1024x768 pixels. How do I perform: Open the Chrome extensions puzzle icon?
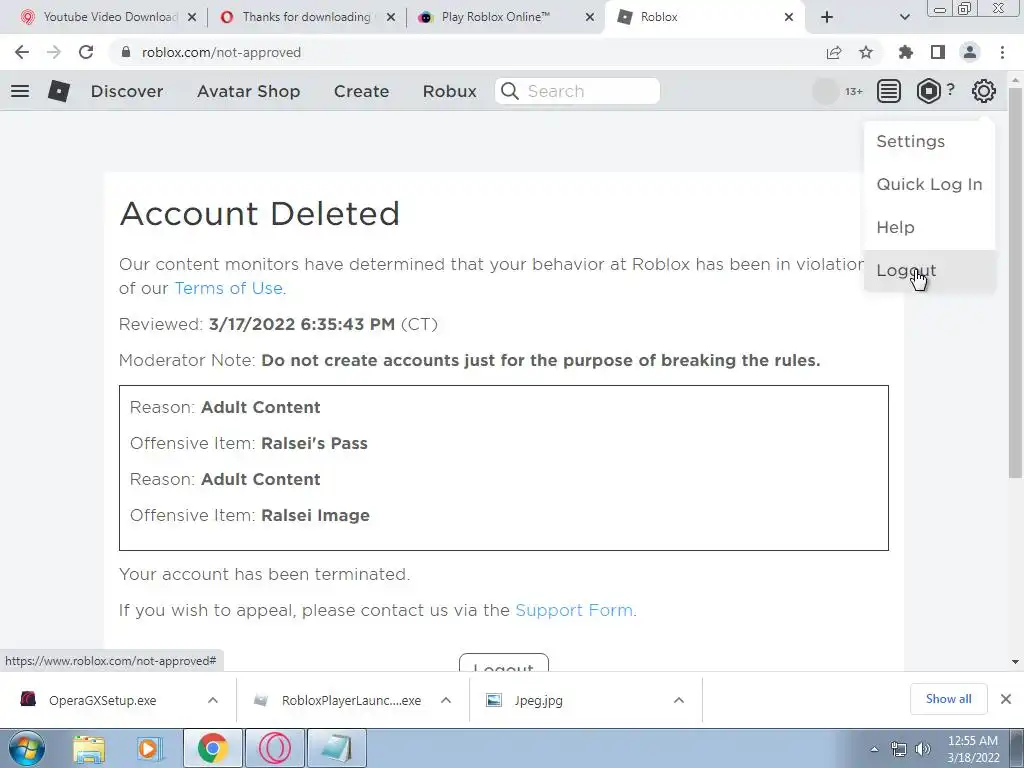coord(906,52)
